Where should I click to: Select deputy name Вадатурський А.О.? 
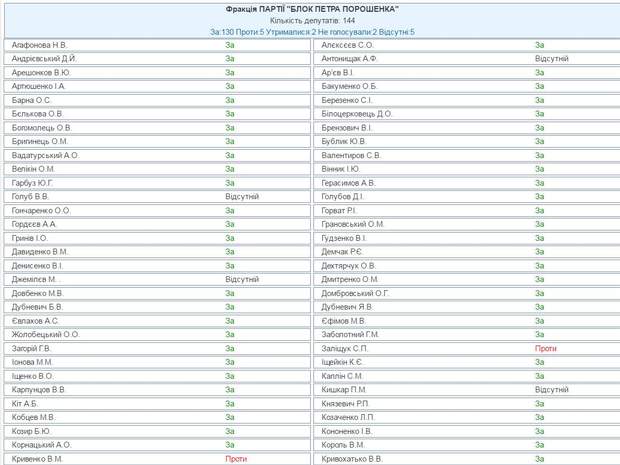pos(46,156)
